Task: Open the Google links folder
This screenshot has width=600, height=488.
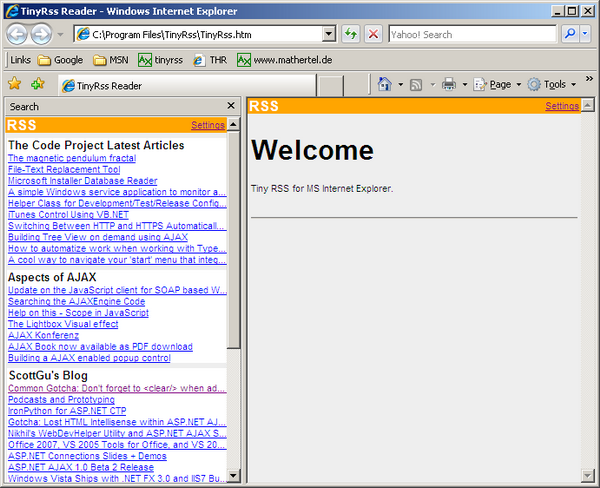Action: click(60, 60)
